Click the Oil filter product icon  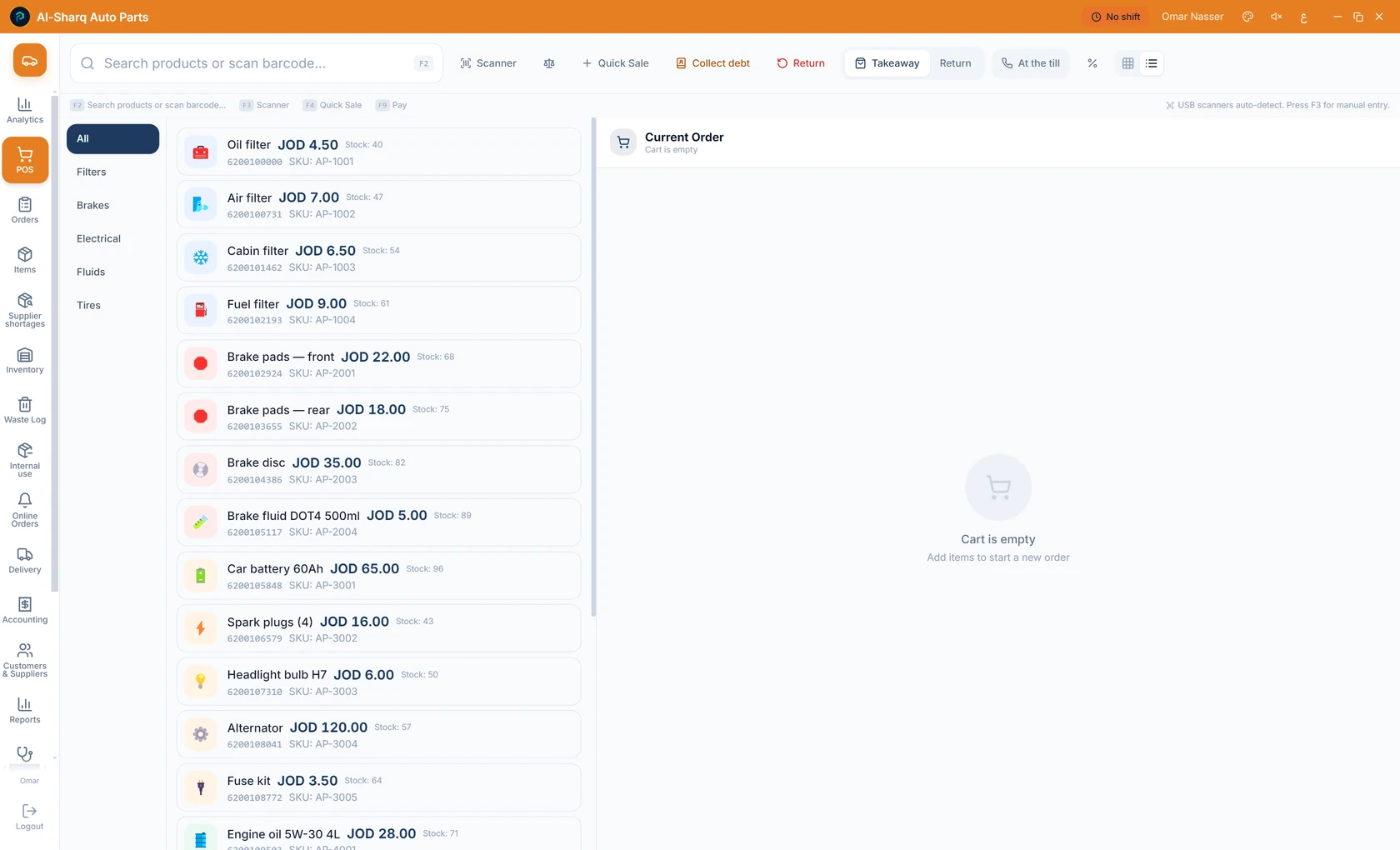tap(201, 152)
